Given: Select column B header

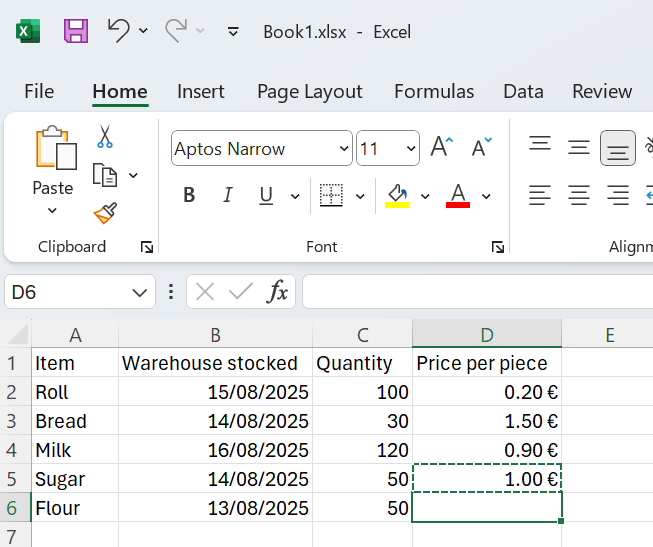Looking at the screenshot, I should tap(215, 335).
